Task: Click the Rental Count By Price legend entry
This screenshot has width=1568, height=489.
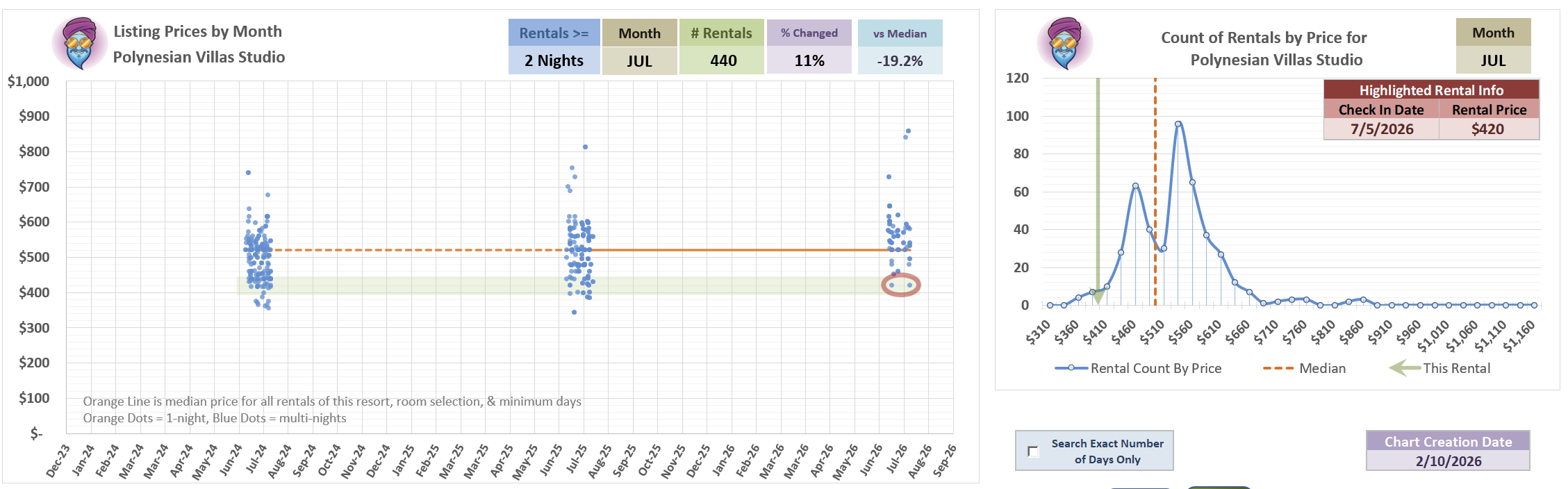Action: click(1138, 368)
